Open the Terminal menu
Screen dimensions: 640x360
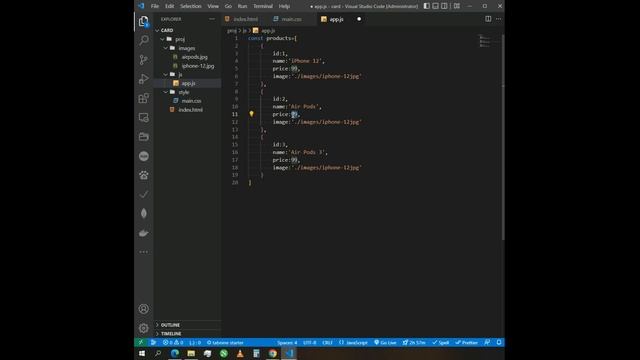(x=263, y=6)
